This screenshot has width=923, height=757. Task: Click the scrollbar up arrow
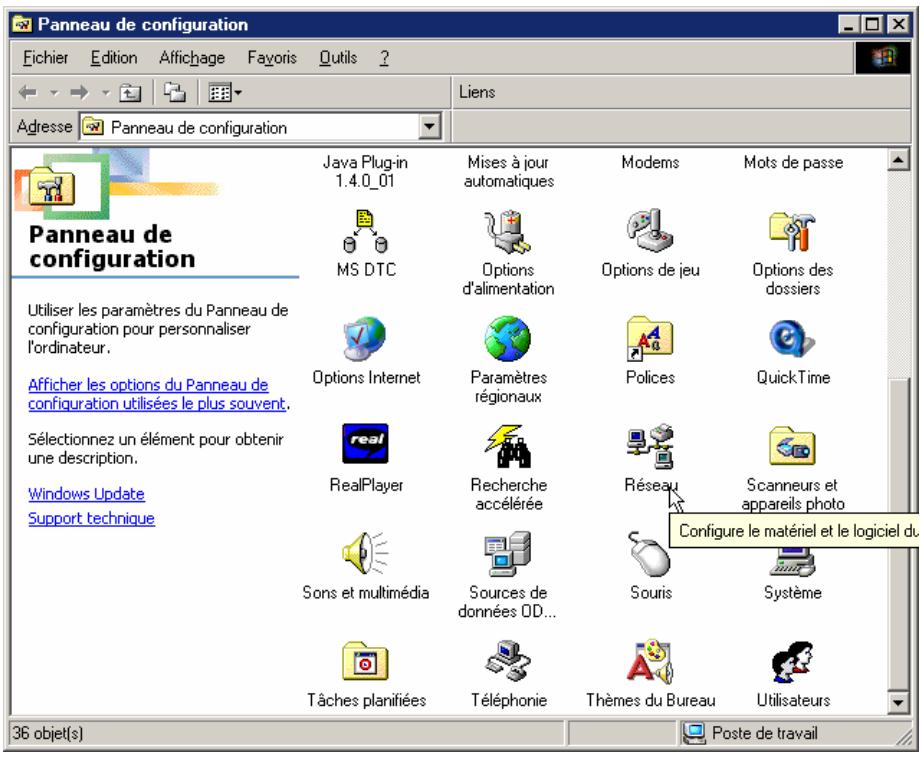pos(898,160)
